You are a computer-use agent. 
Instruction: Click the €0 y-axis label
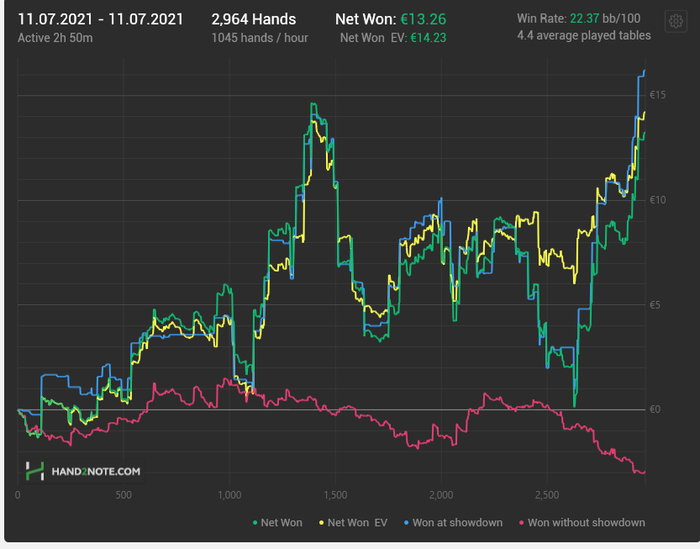[x=655, y=409]
